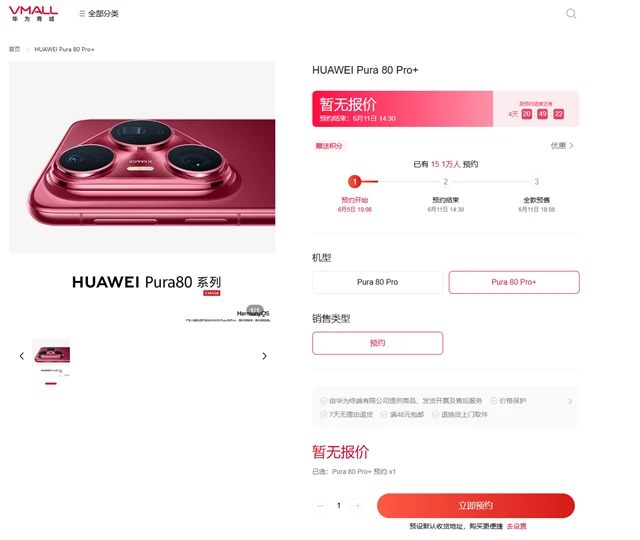Open the search magnifier icon

(x=571, y=13)
